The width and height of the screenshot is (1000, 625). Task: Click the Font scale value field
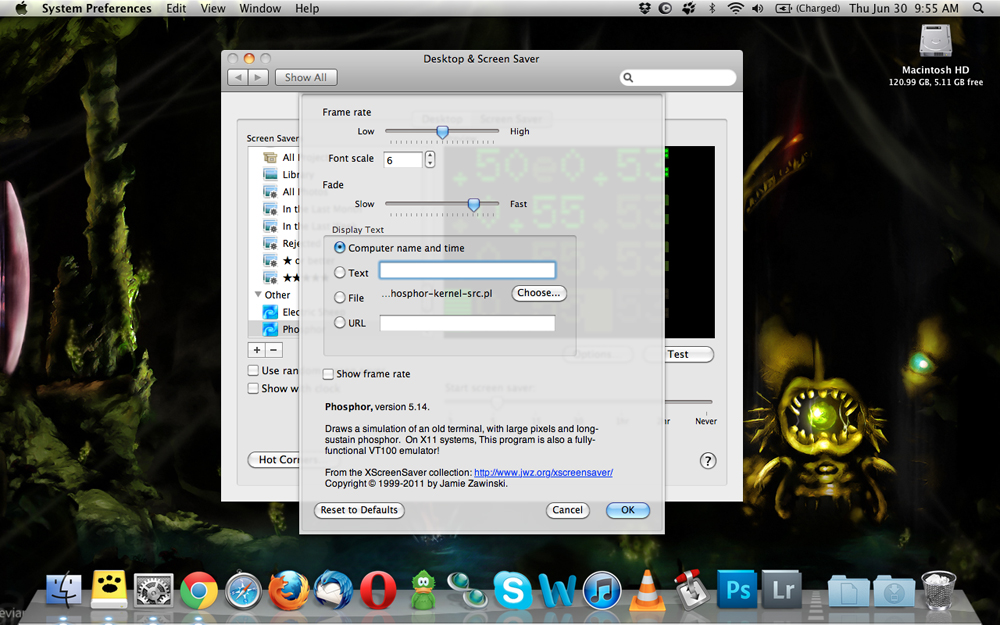coord(402,159)
